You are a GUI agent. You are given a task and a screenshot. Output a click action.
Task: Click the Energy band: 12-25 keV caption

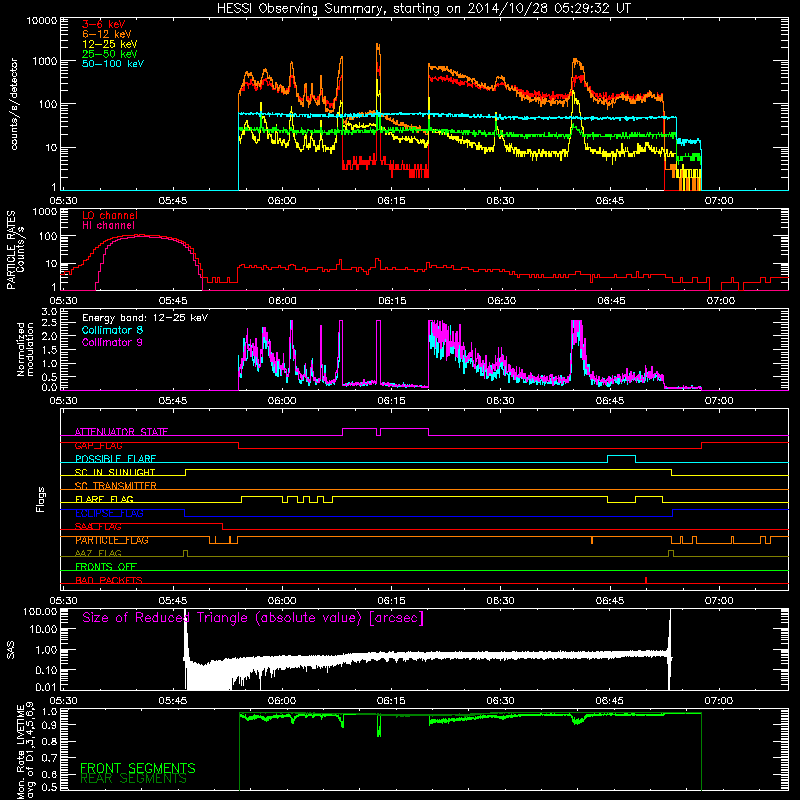click(145, 318)
